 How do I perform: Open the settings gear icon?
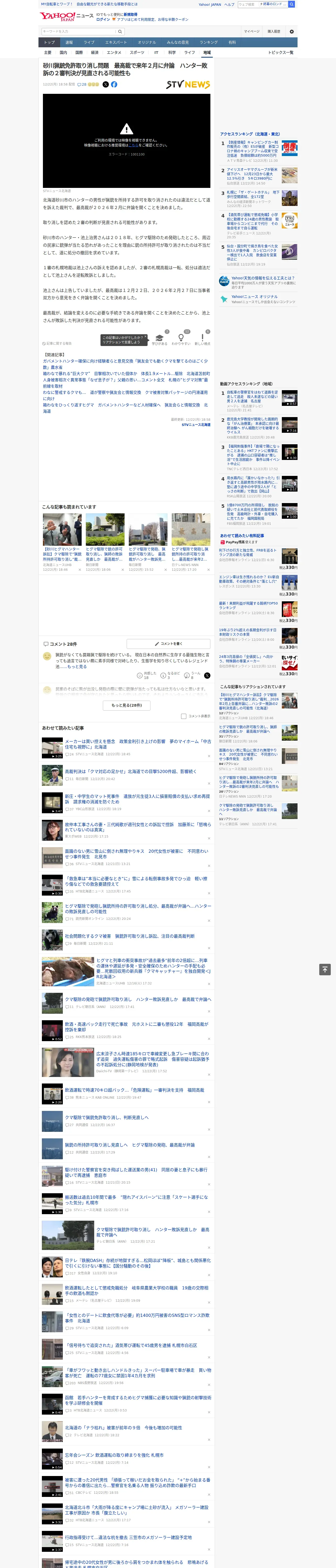(292, 32)
